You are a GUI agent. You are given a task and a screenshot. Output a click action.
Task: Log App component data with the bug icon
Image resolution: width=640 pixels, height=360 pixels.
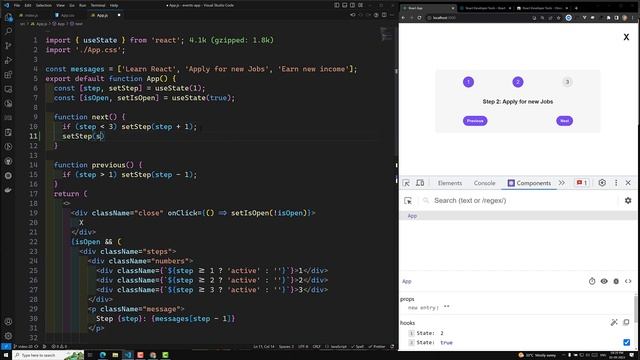(x=616, y=281)
